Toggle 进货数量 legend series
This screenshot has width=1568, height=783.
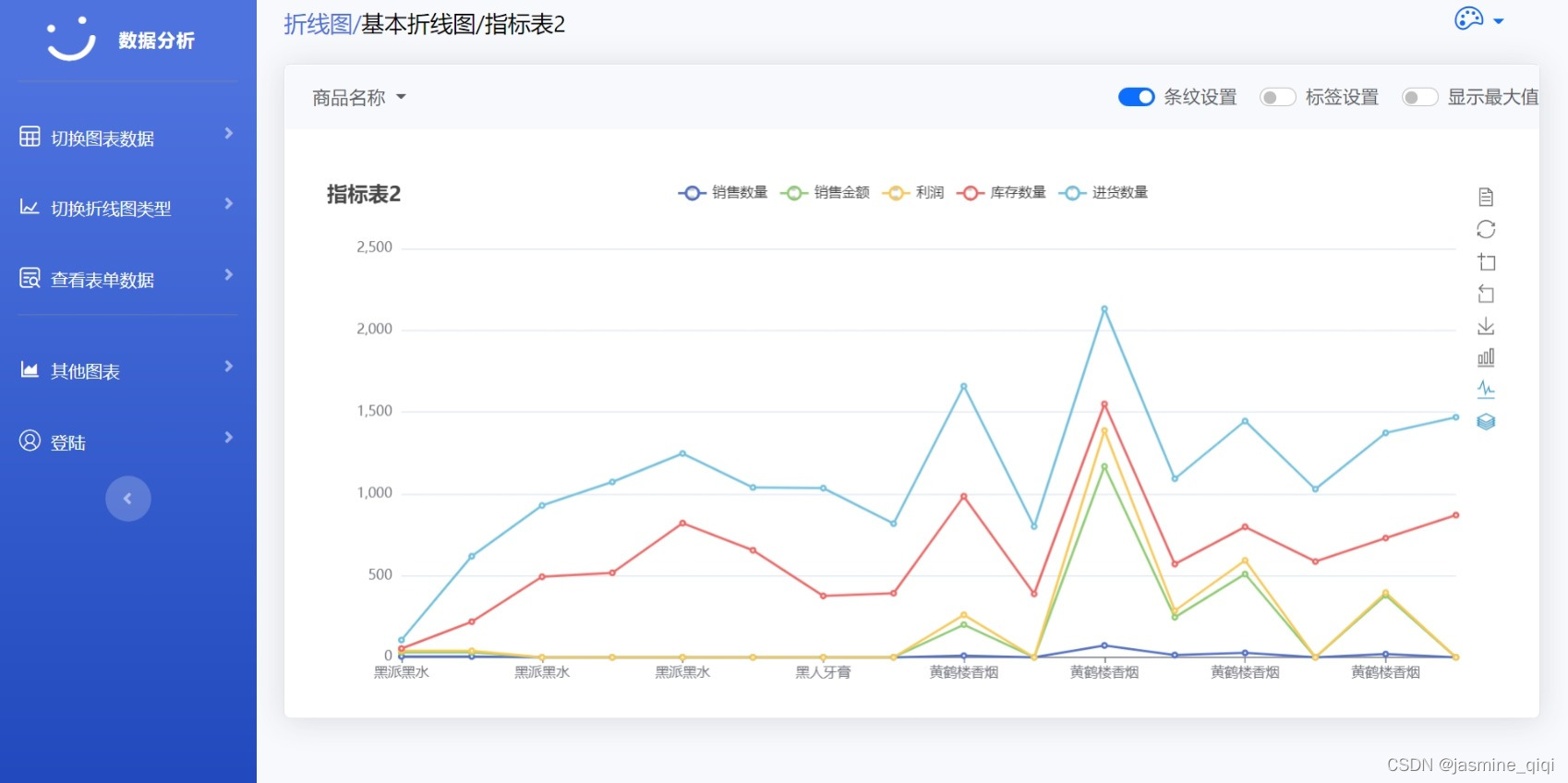1103,192
